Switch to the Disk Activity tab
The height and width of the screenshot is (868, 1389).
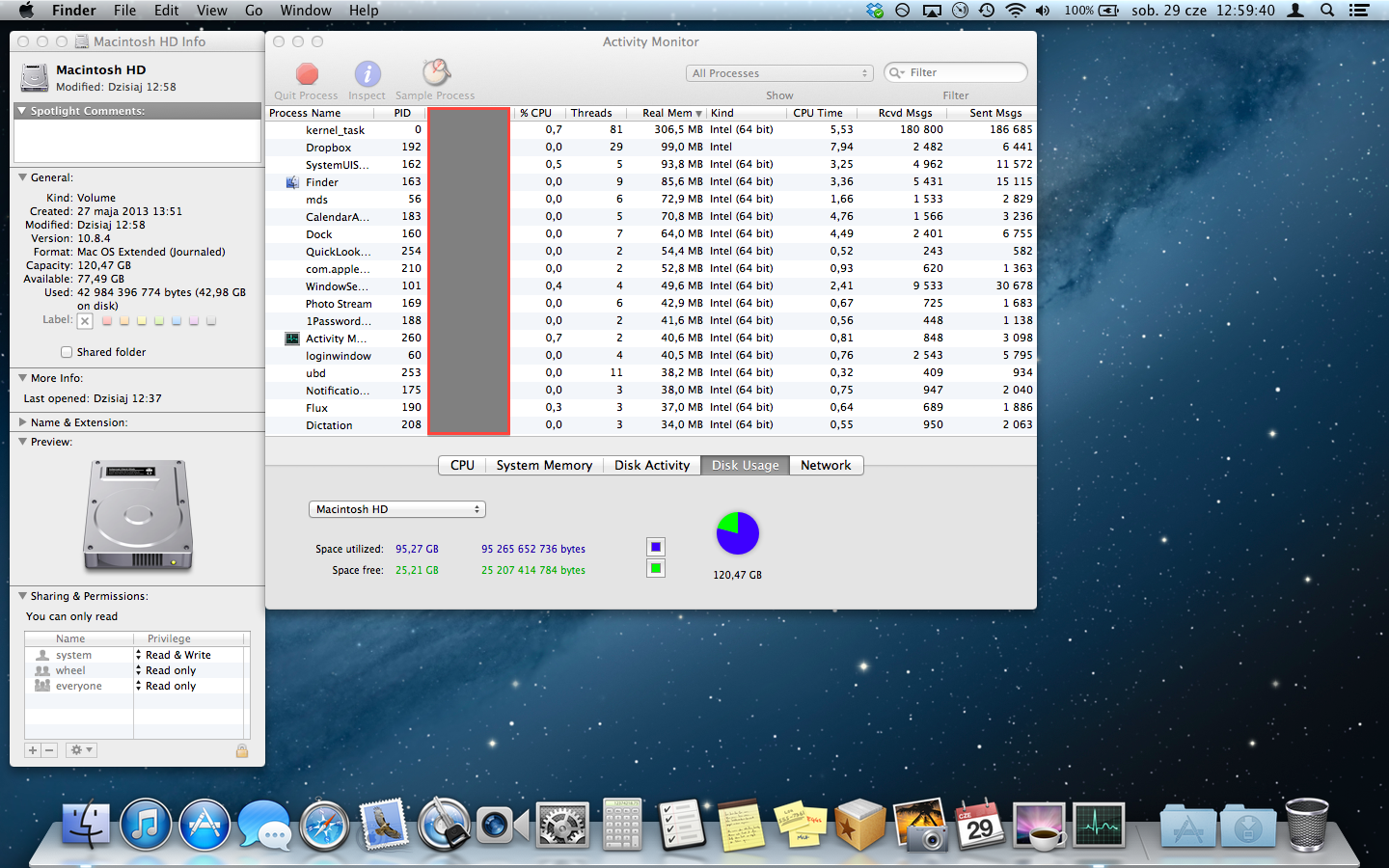652,465
